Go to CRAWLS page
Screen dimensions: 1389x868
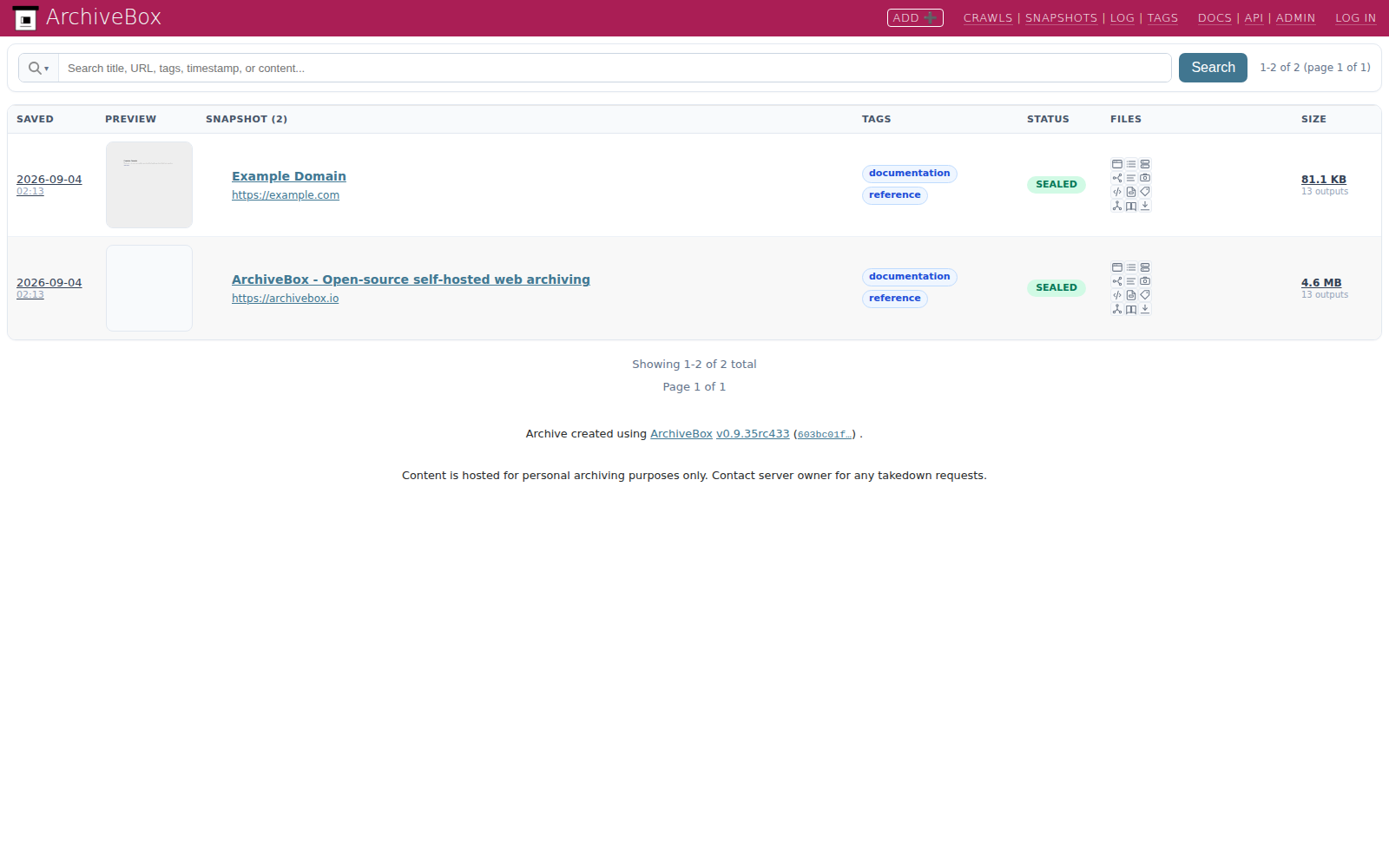[988, 18]
